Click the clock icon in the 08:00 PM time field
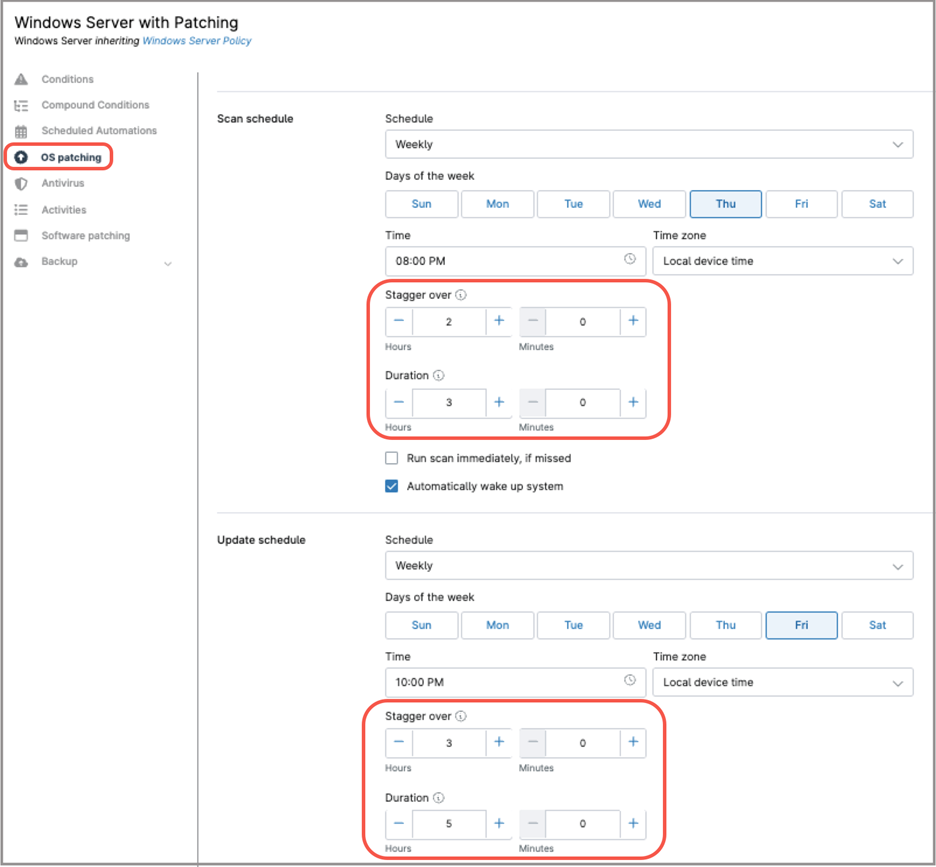The height and width of the screenshot is (867, 936). click(630, 259)
